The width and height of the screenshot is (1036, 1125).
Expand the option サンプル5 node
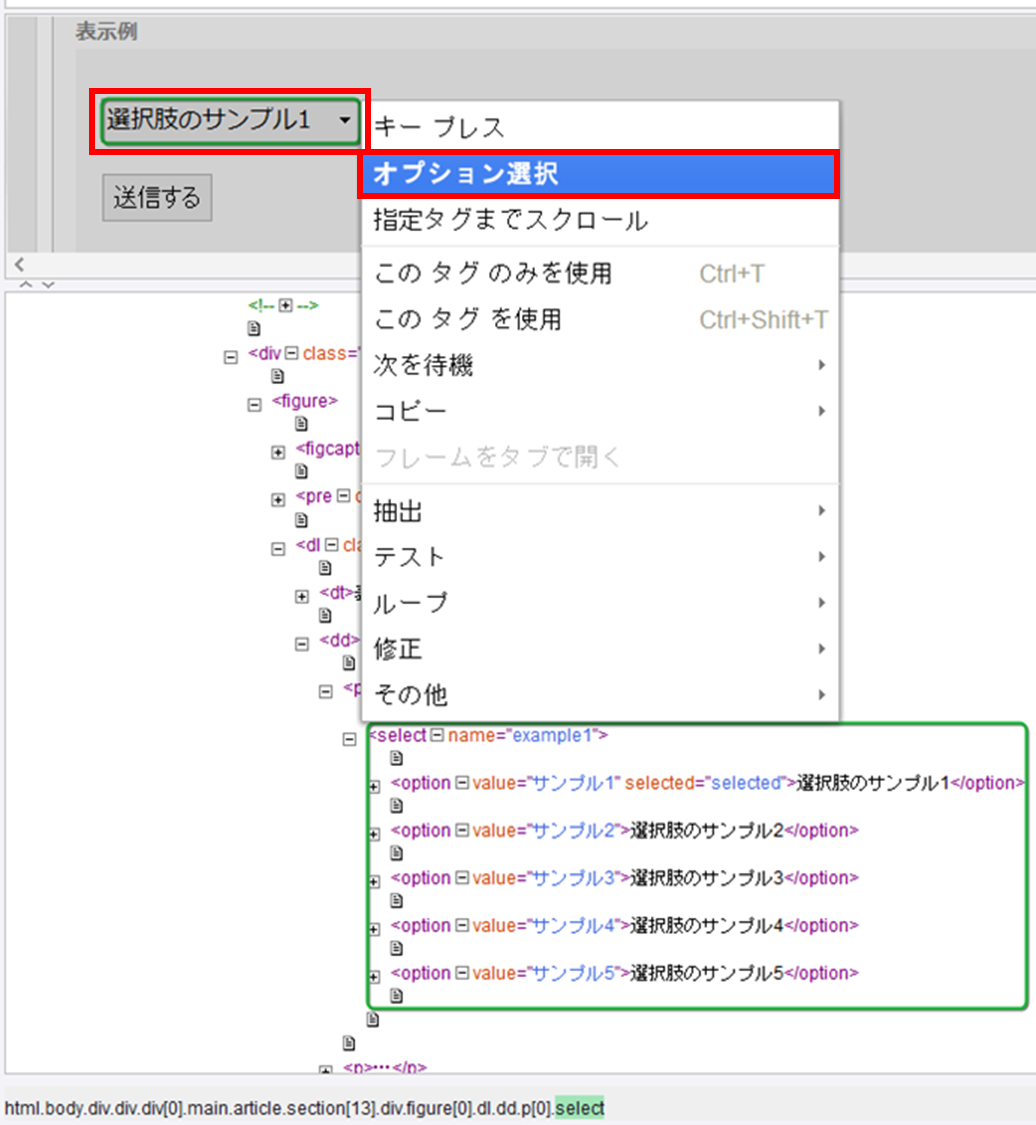375,977
